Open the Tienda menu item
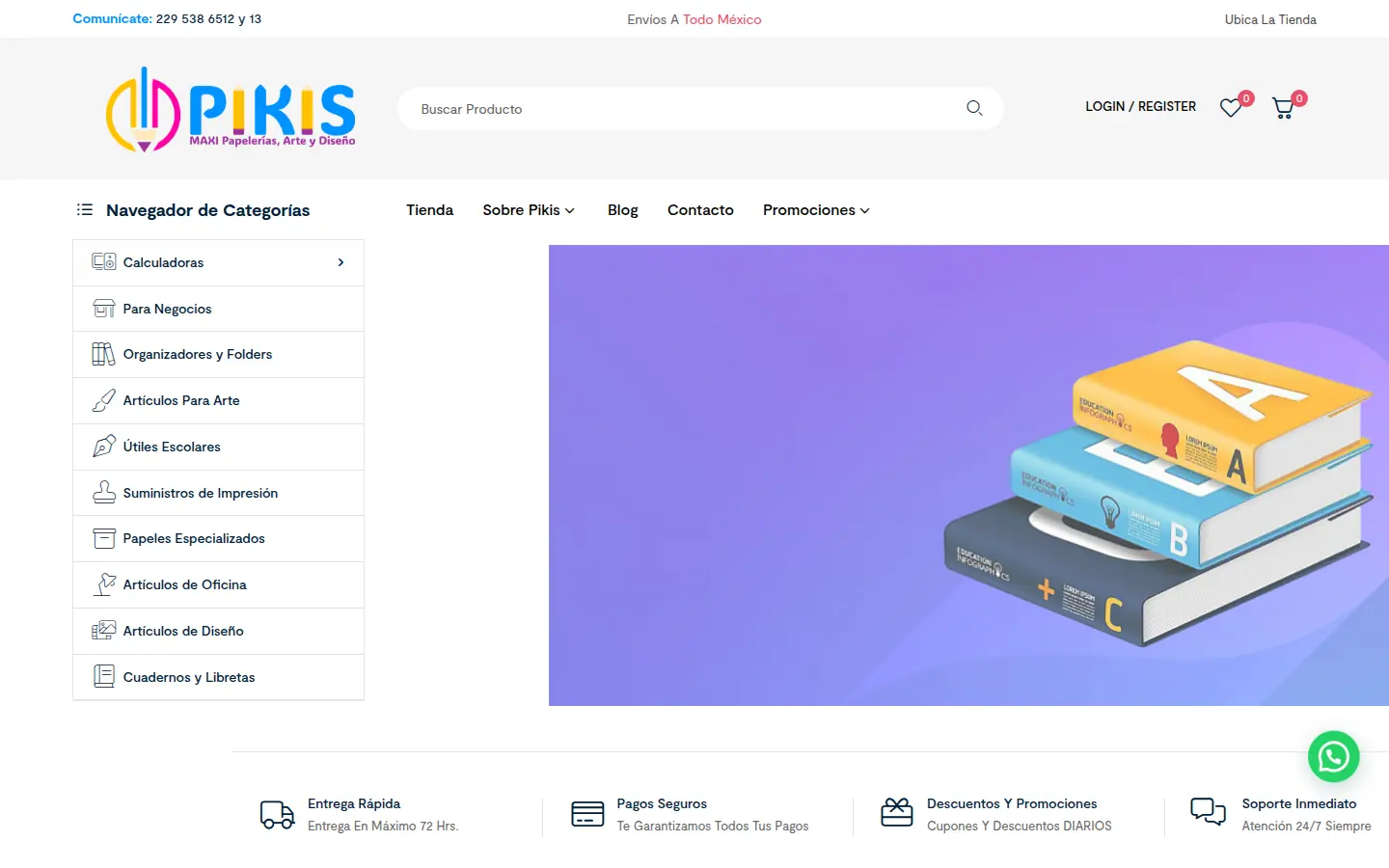Viewport: 1389px width, 868px height. point(429,210)
